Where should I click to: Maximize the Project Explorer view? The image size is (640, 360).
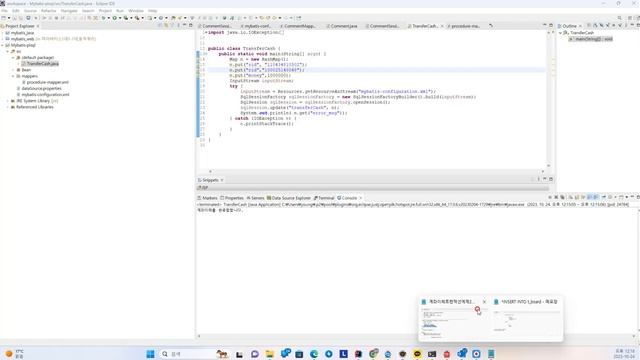tap(191, 25)
